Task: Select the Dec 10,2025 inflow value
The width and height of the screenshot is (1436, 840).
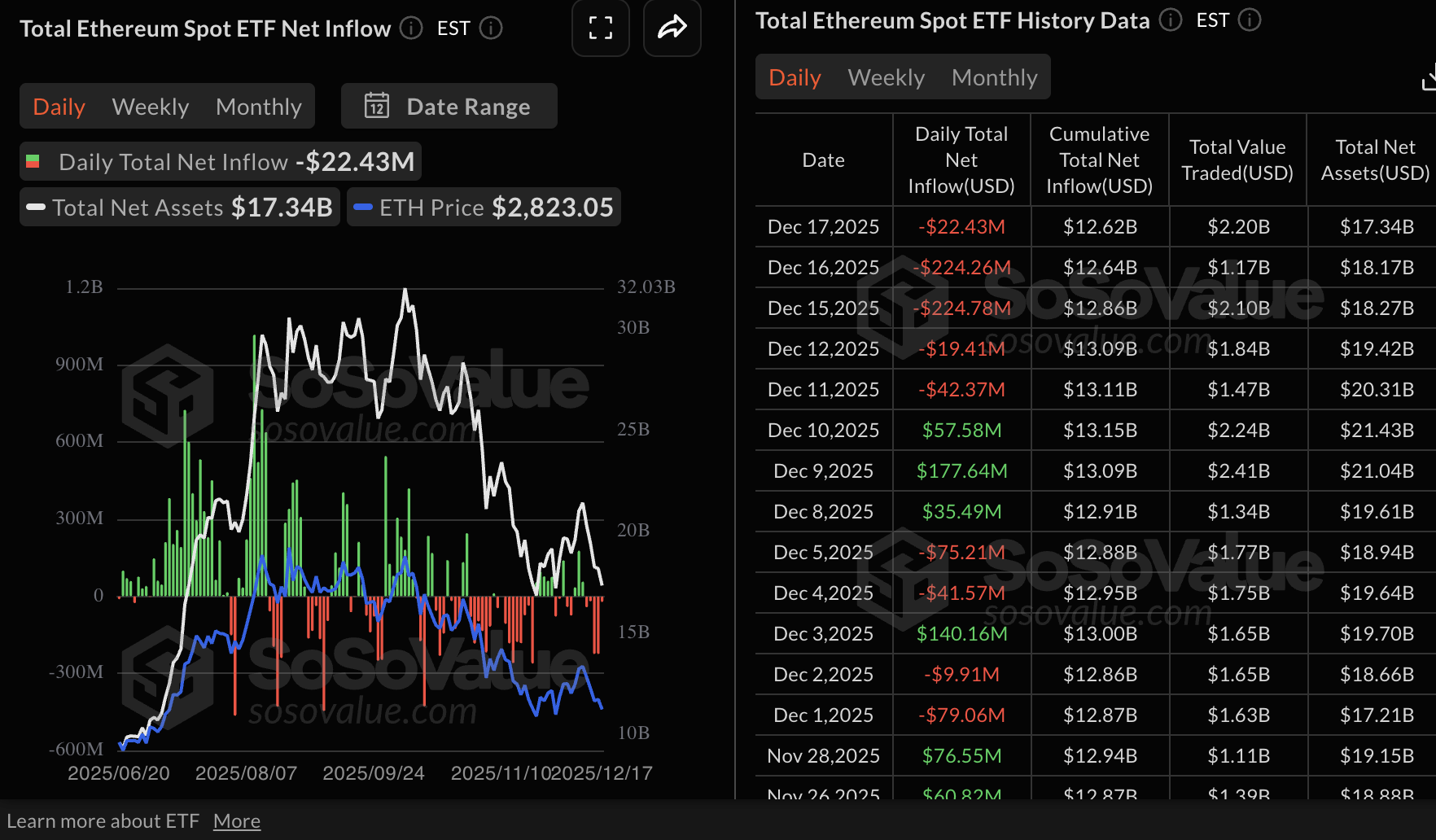Action: click(x=961, y=430)
